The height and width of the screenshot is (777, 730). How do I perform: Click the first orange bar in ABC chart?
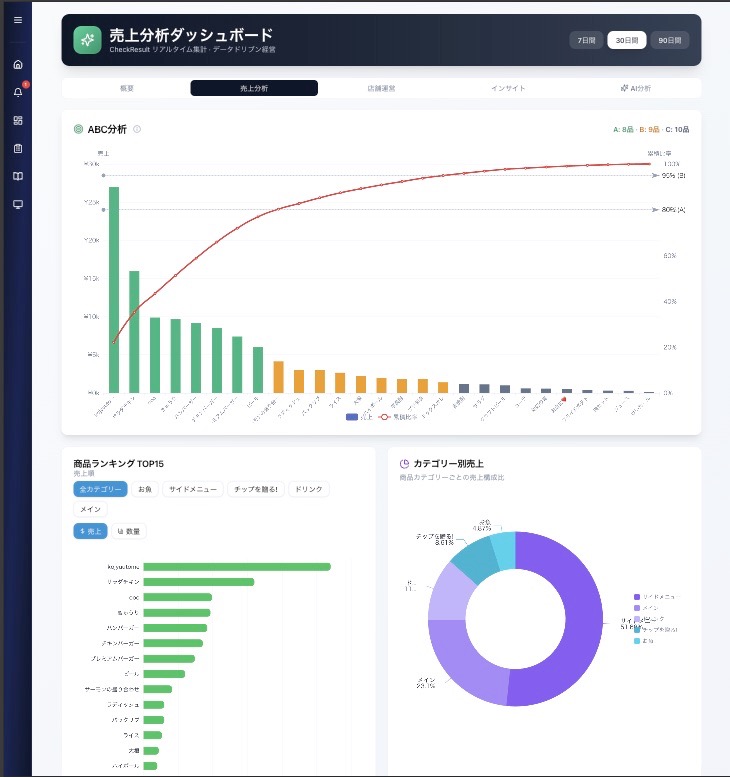coord(279,377)
